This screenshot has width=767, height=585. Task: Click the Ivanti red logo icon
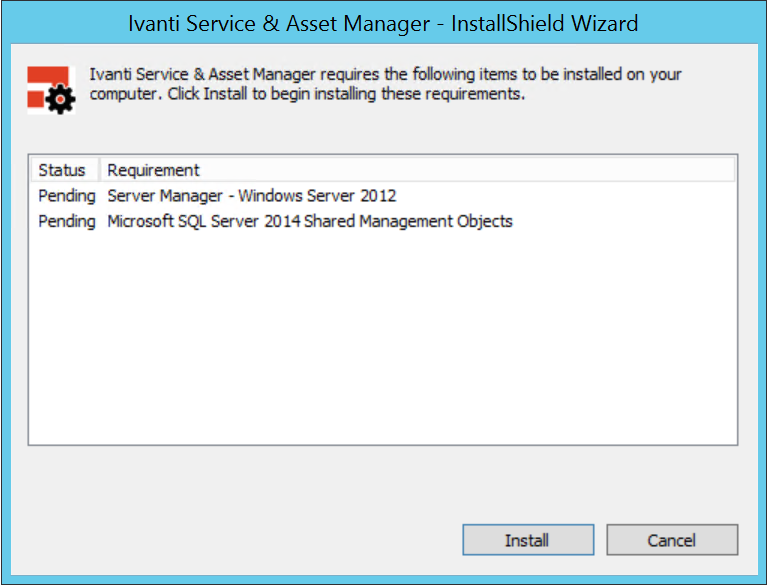pyautogui.click(x=51, y=90)
